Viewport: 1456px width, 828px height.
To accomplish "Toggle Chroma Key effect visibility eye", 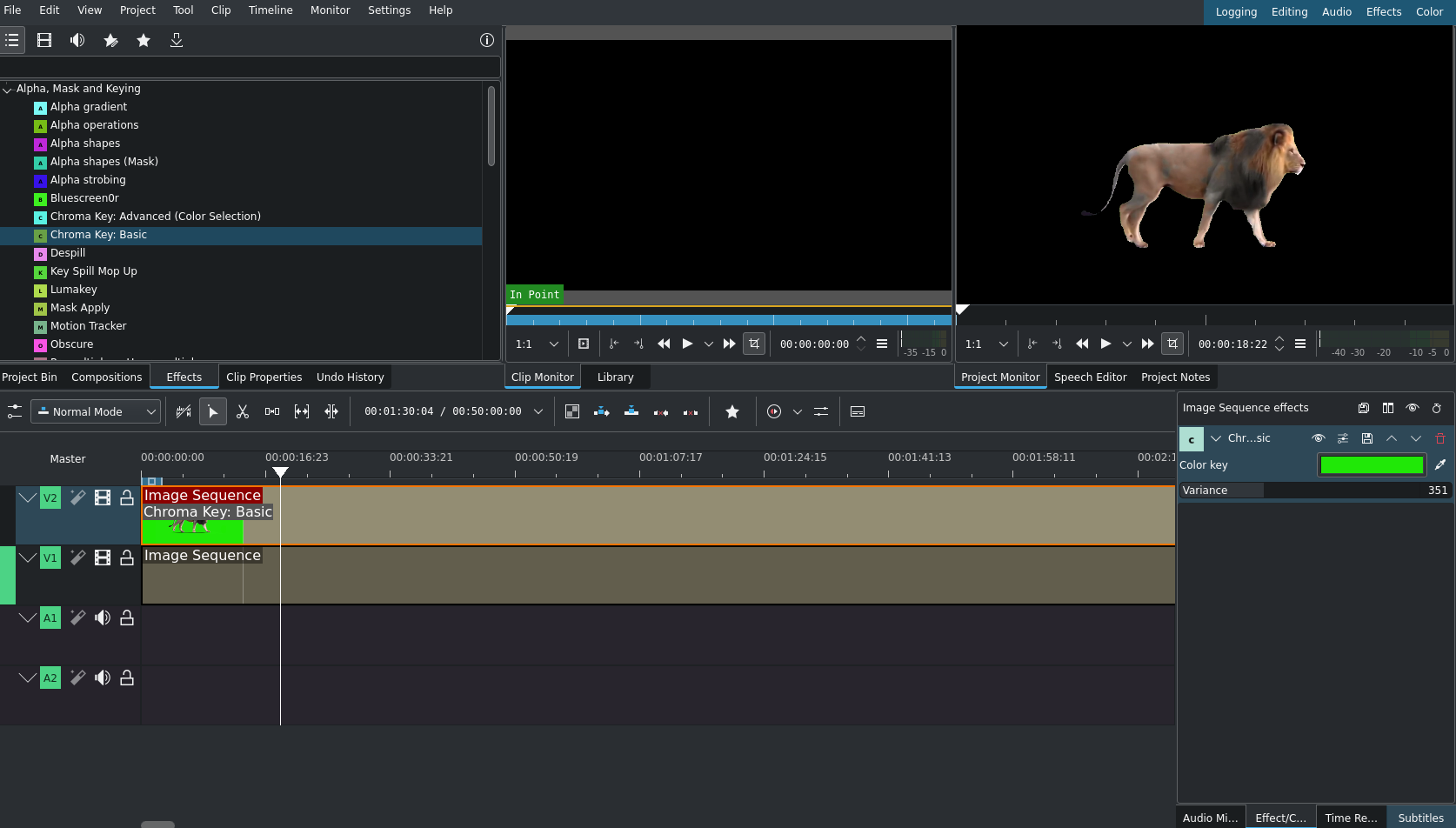I will tap(1319, 438).
